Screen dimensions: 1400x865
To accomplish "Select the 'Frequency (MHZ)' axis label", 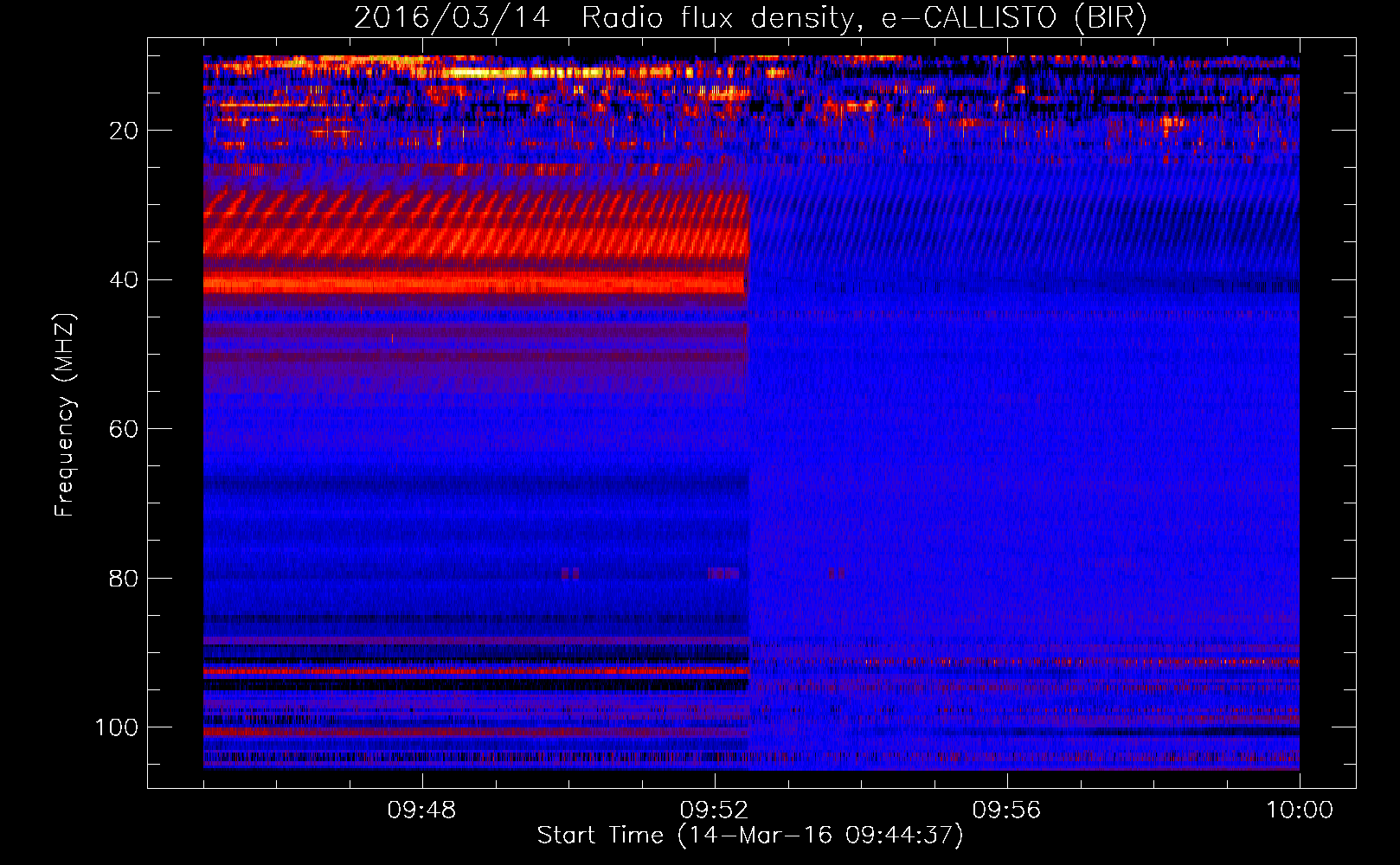I will (65, 414).
